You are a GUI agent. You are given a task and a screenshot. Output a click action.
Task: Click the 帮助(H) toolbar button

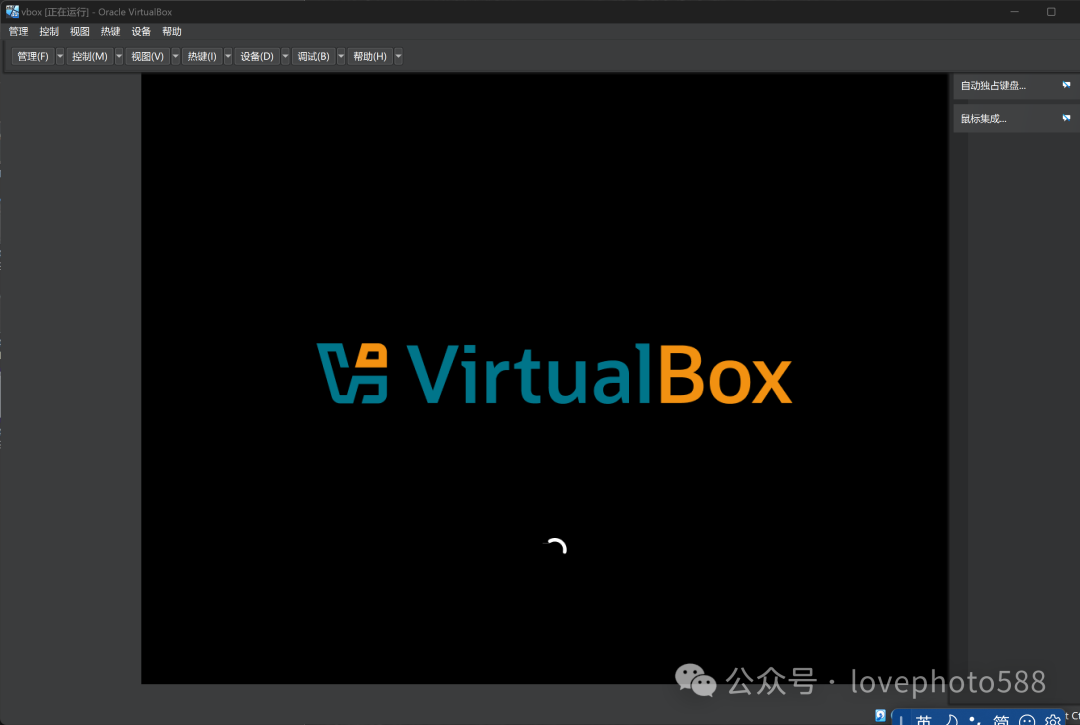point(370,56)
